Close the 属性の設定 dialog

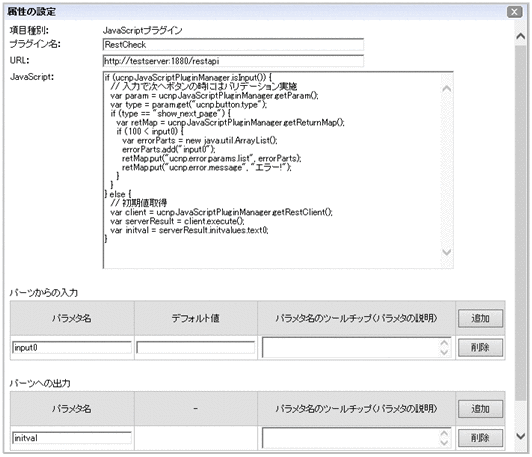514,12
